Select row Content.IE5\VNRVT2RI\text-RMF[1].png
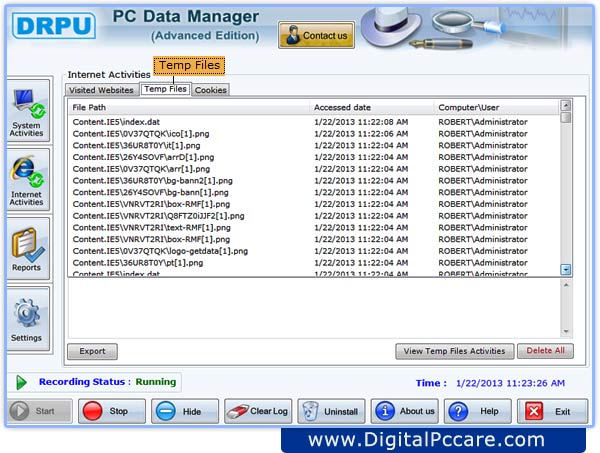This screenshot has height=453, width=600. pos(314,228)
